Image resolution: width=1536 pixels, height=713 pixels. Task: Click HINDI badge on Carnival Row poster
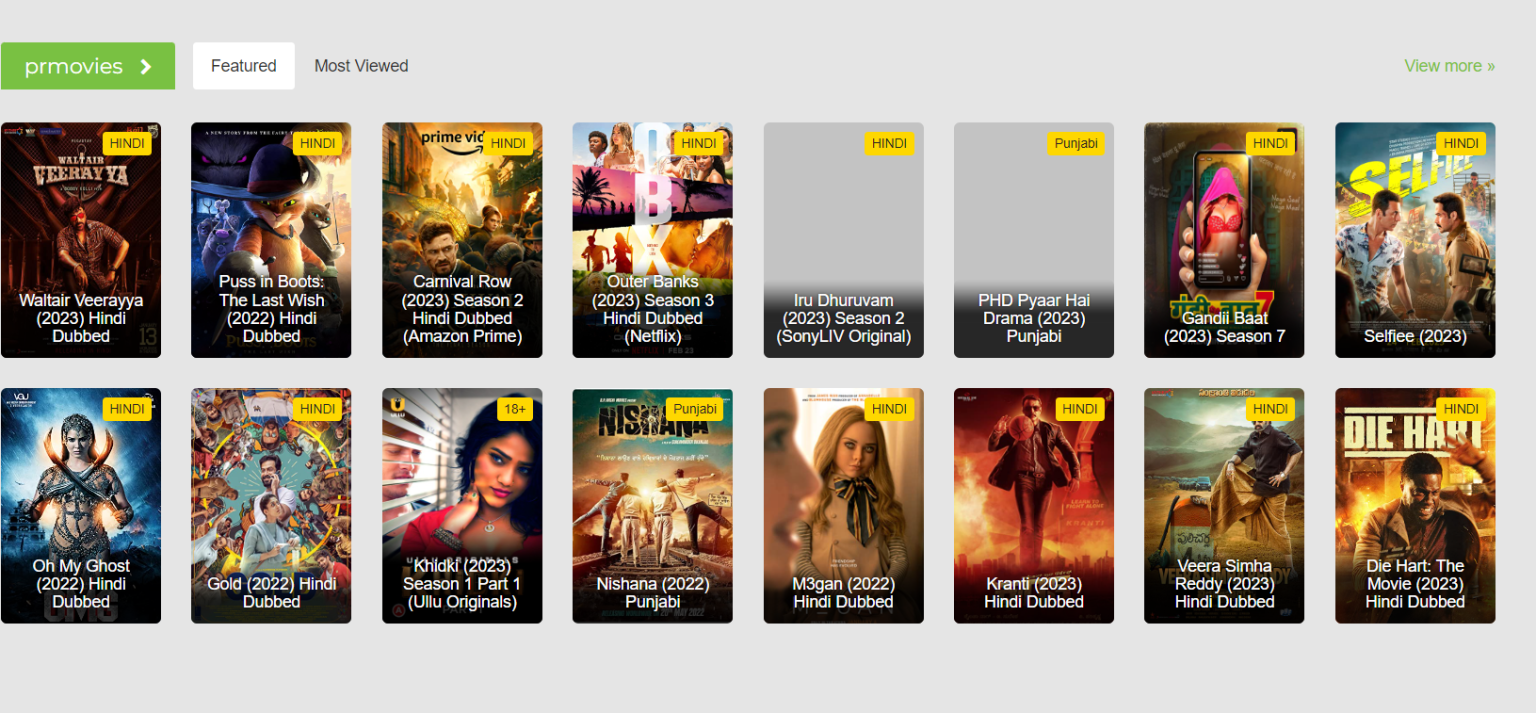pos(508,143)
